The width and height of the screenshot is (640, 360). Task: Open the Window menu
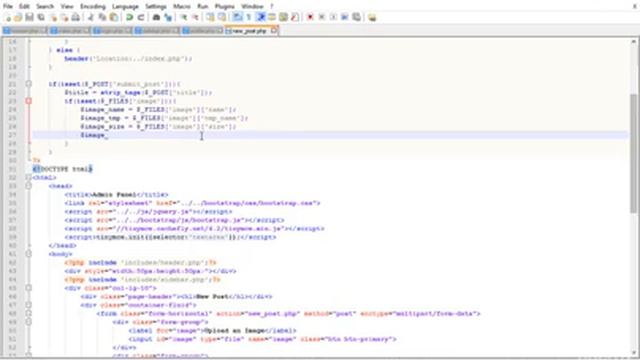tap(252, 6)
